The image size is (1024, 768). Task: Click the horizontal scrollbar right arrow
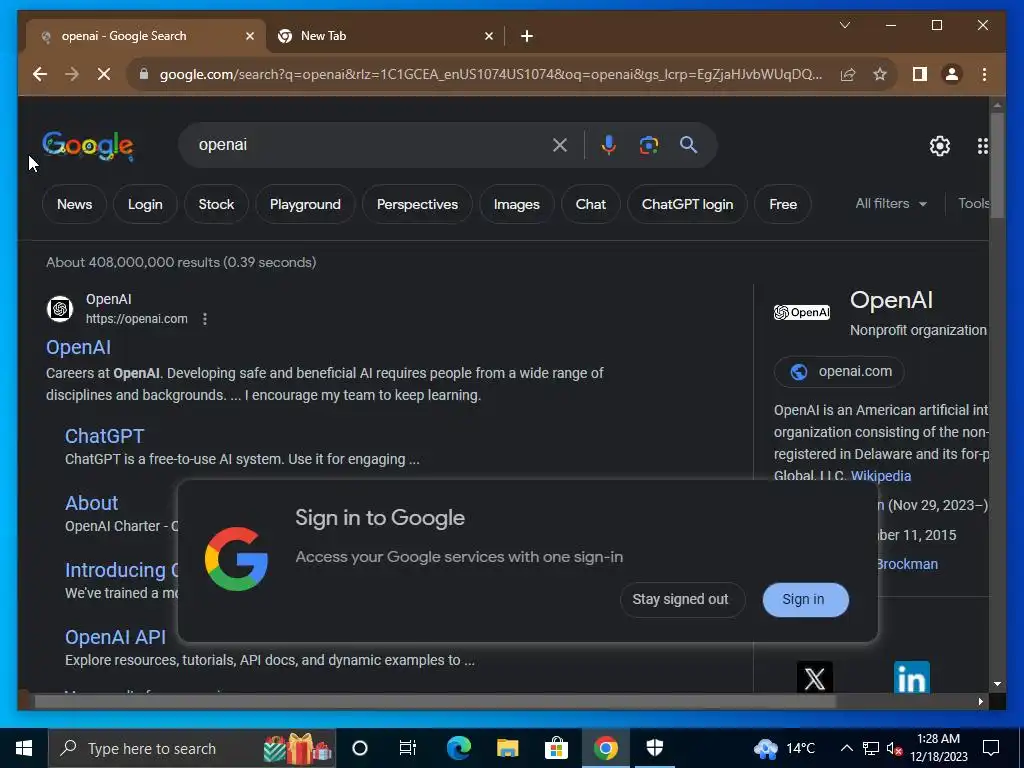(x=980, y=701)
